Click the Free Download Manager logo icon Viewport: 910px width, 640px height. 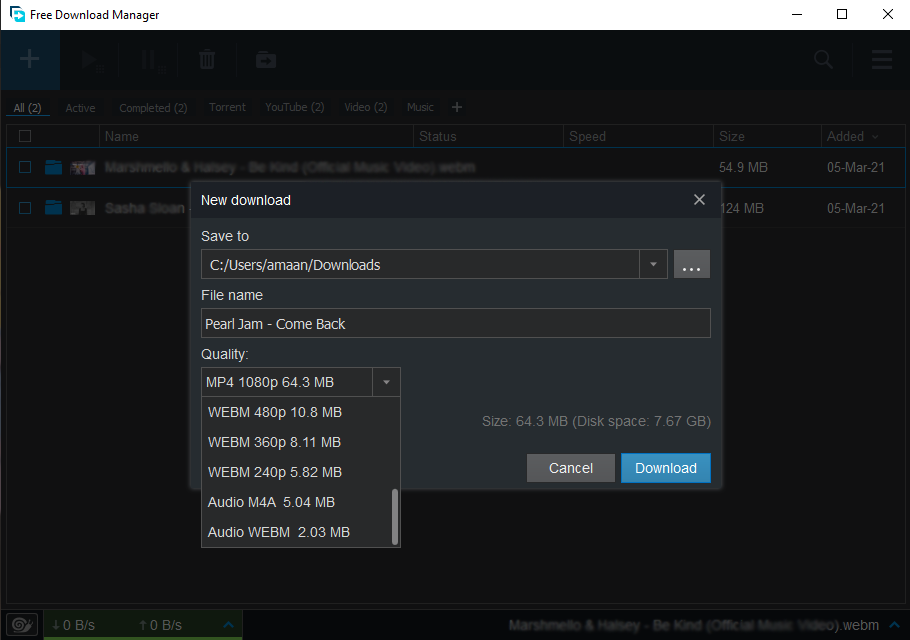click(17, 15)
